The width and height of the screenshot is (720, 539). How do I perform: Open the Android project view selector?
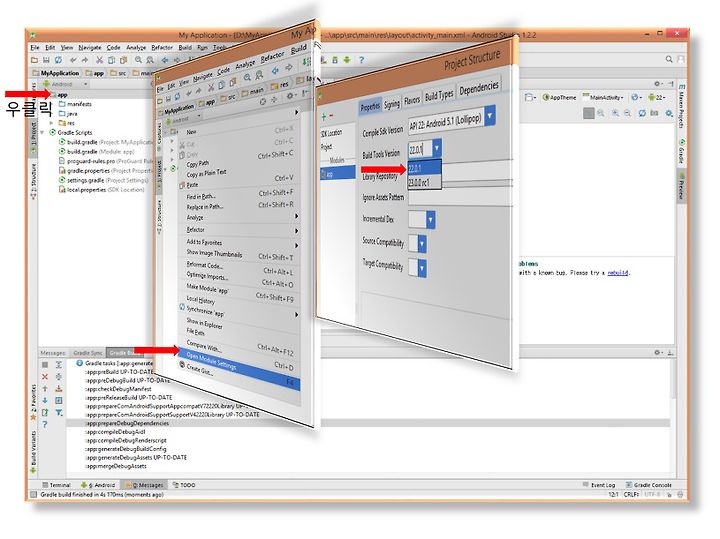[64, 84]
